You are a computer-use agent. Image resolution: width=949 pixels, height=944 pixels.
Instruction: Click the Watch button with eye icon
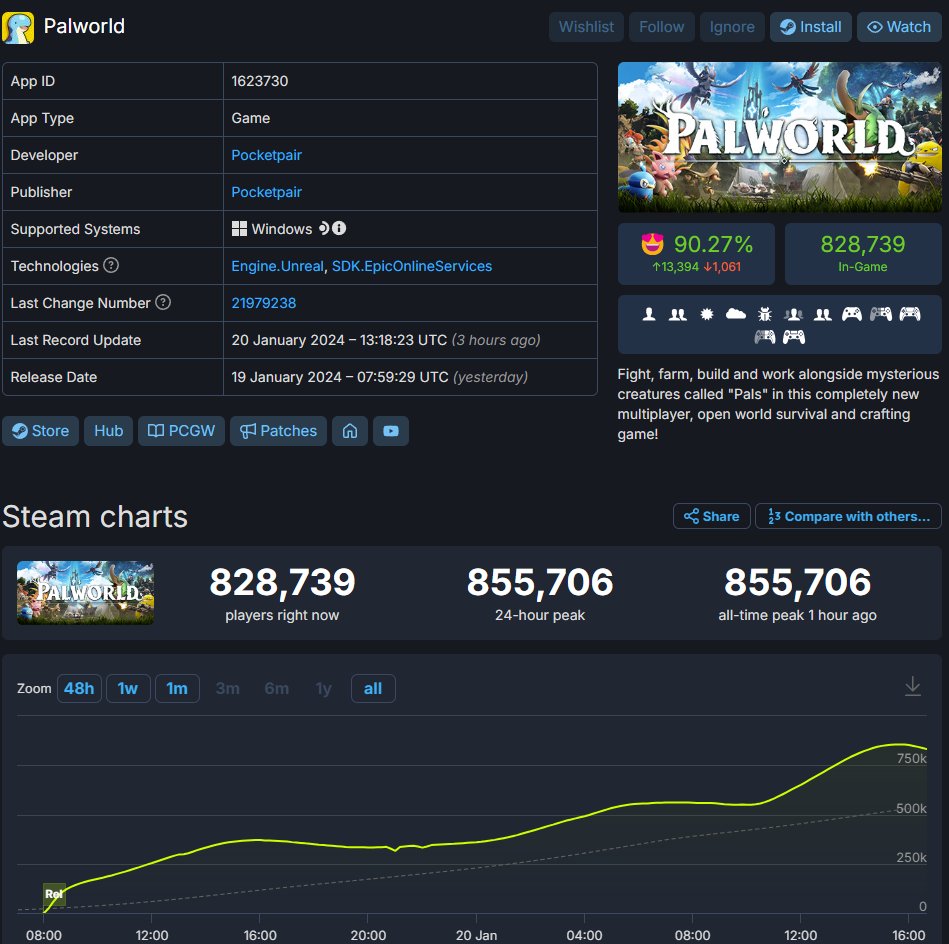(899, 27)
